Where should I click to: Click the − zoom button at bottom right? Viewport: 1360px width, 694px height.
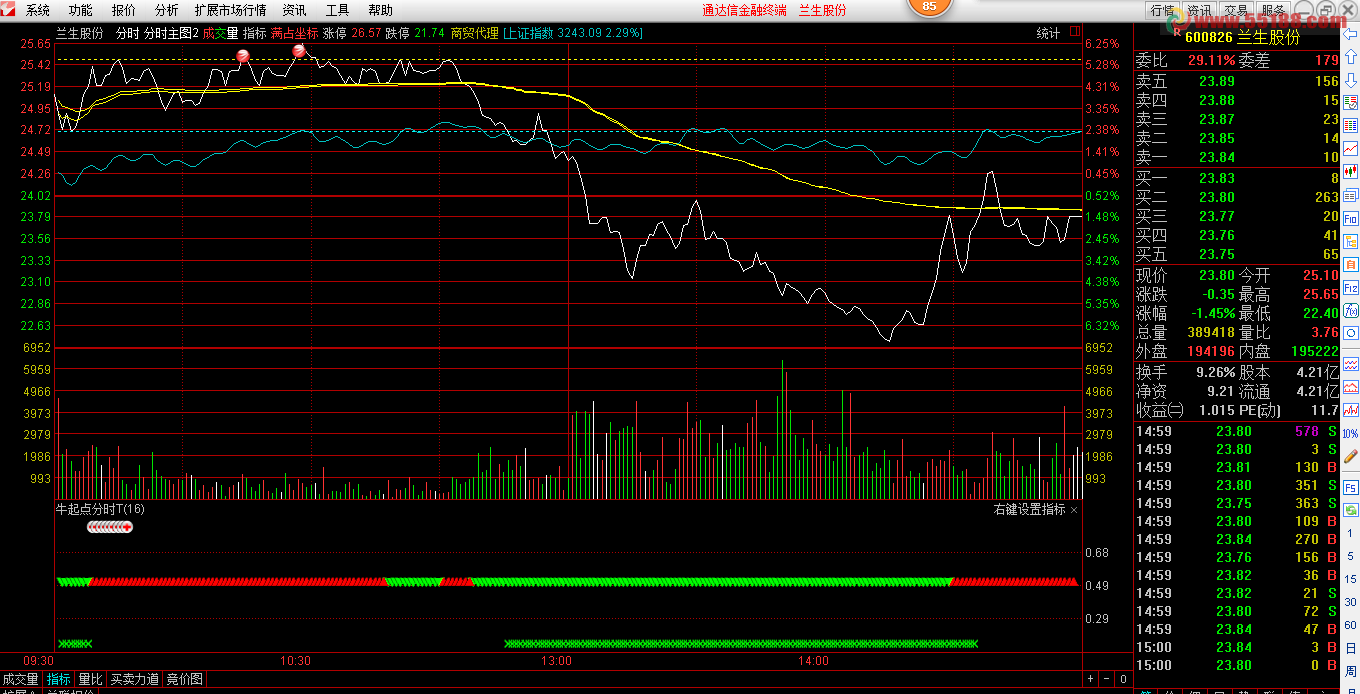click(x=1107, y=679)
